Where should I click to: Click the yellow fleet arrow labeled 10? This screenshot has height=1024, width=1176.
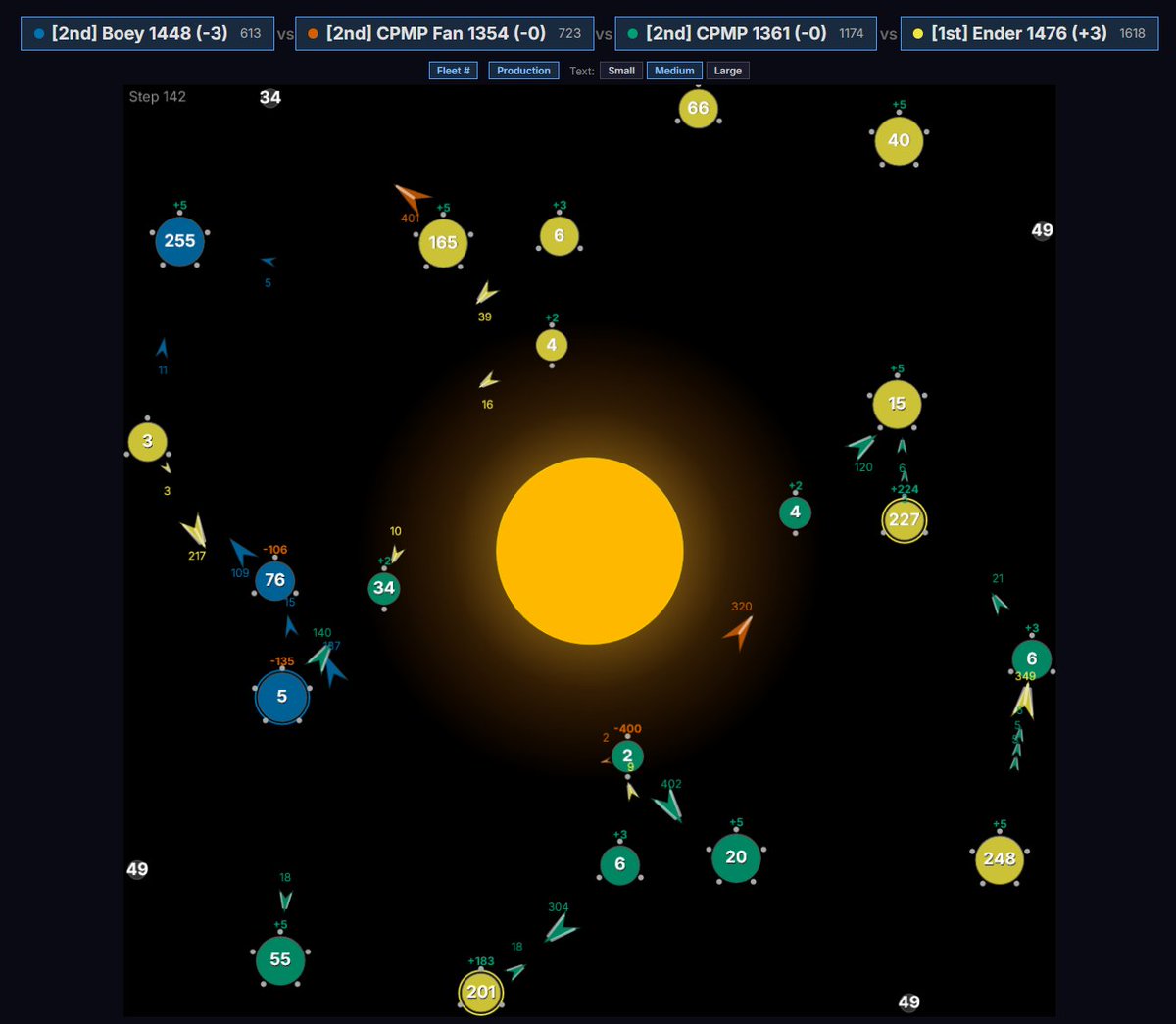tap(396, 556)
